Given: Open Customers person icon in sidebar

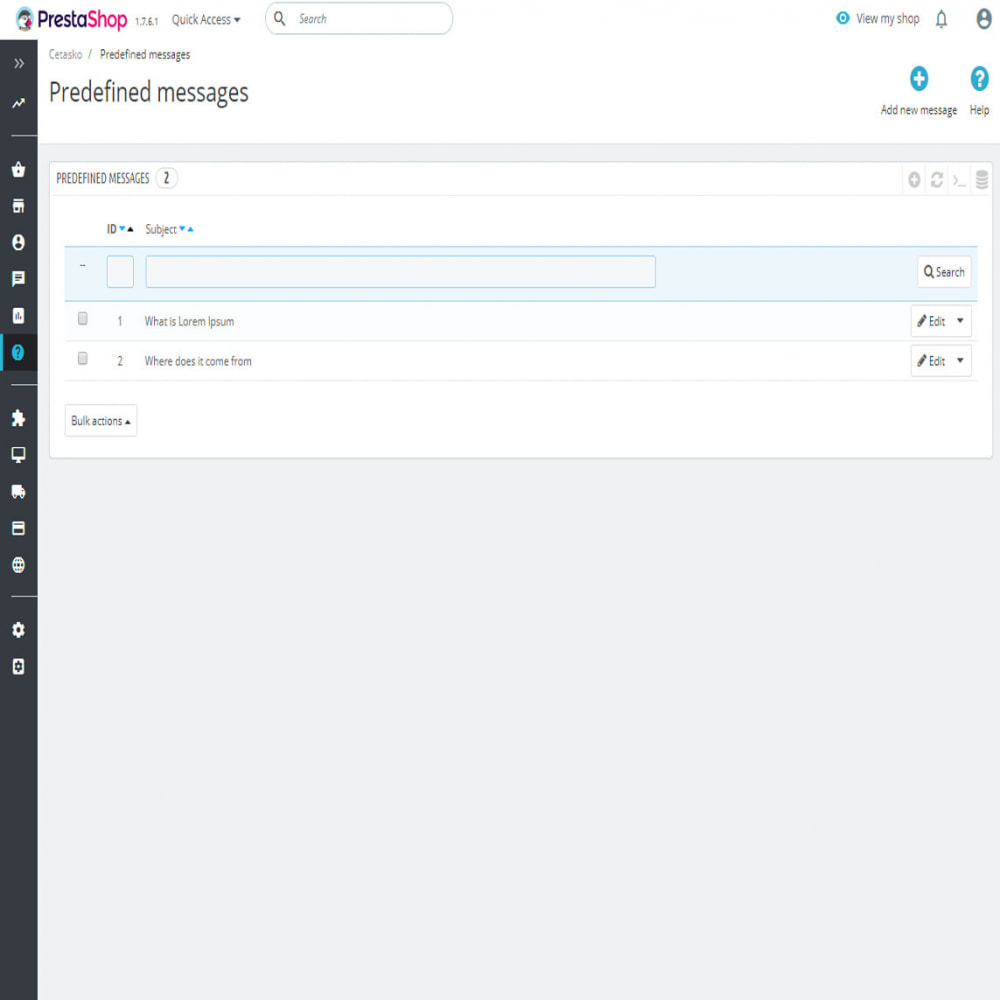Looking at the screenshot, I should 18,242.
